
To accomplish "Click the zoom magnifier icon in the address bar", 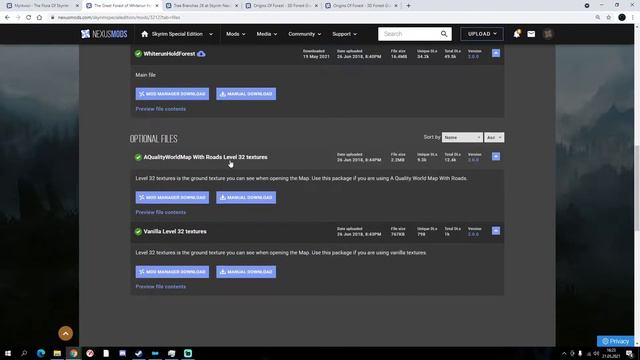I will point(598,18).
